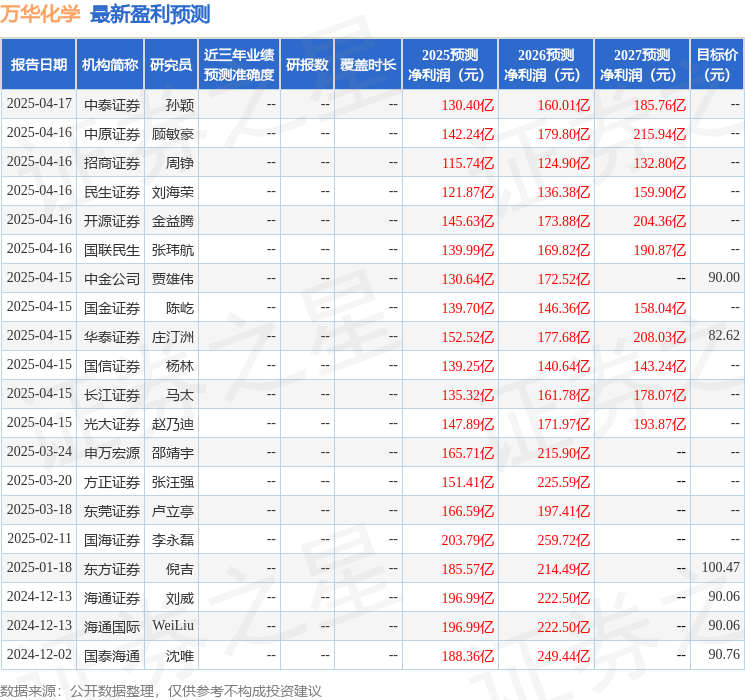Screen dimensions: 745x700
Task: Open the 中泰证券 institution entry
Action: coord(112,105)
